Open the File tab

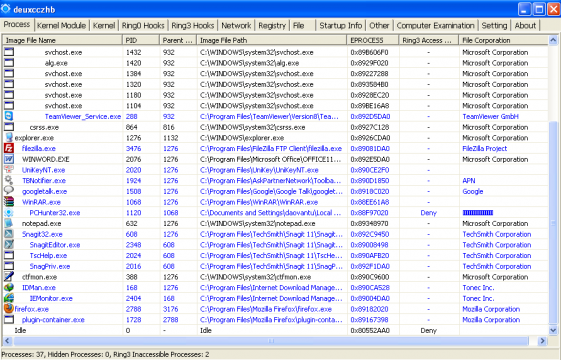coord(298,26)
